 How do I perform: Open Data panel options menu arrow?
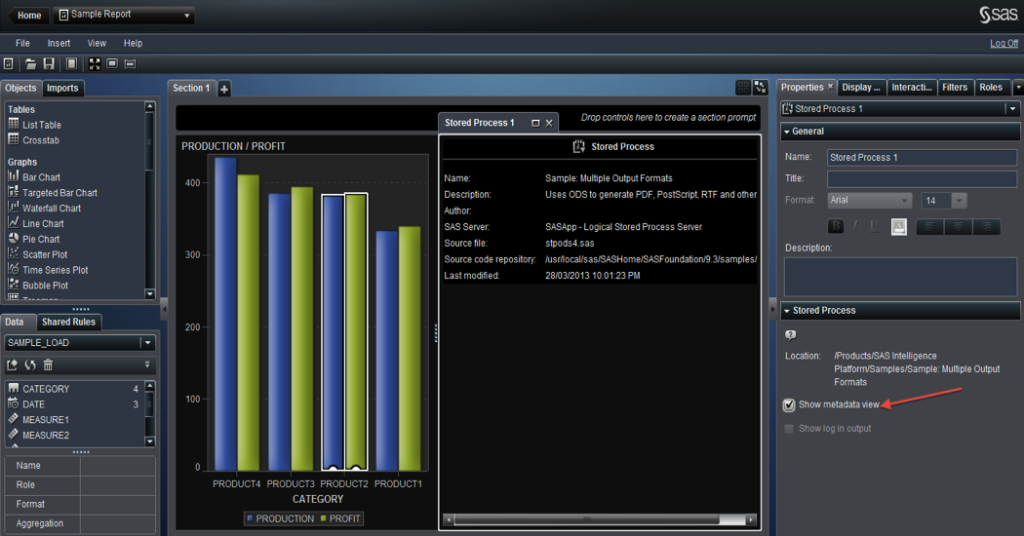[x=147, y=365]
